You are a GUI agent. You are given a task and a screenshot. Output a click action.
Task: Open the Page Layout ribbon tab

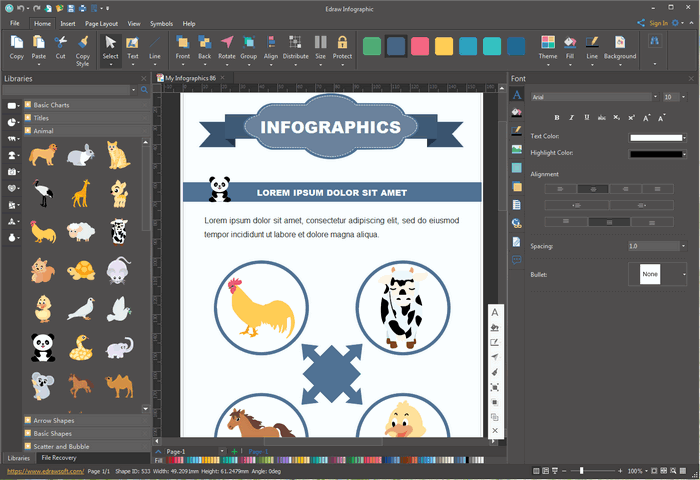coord(100,22)
